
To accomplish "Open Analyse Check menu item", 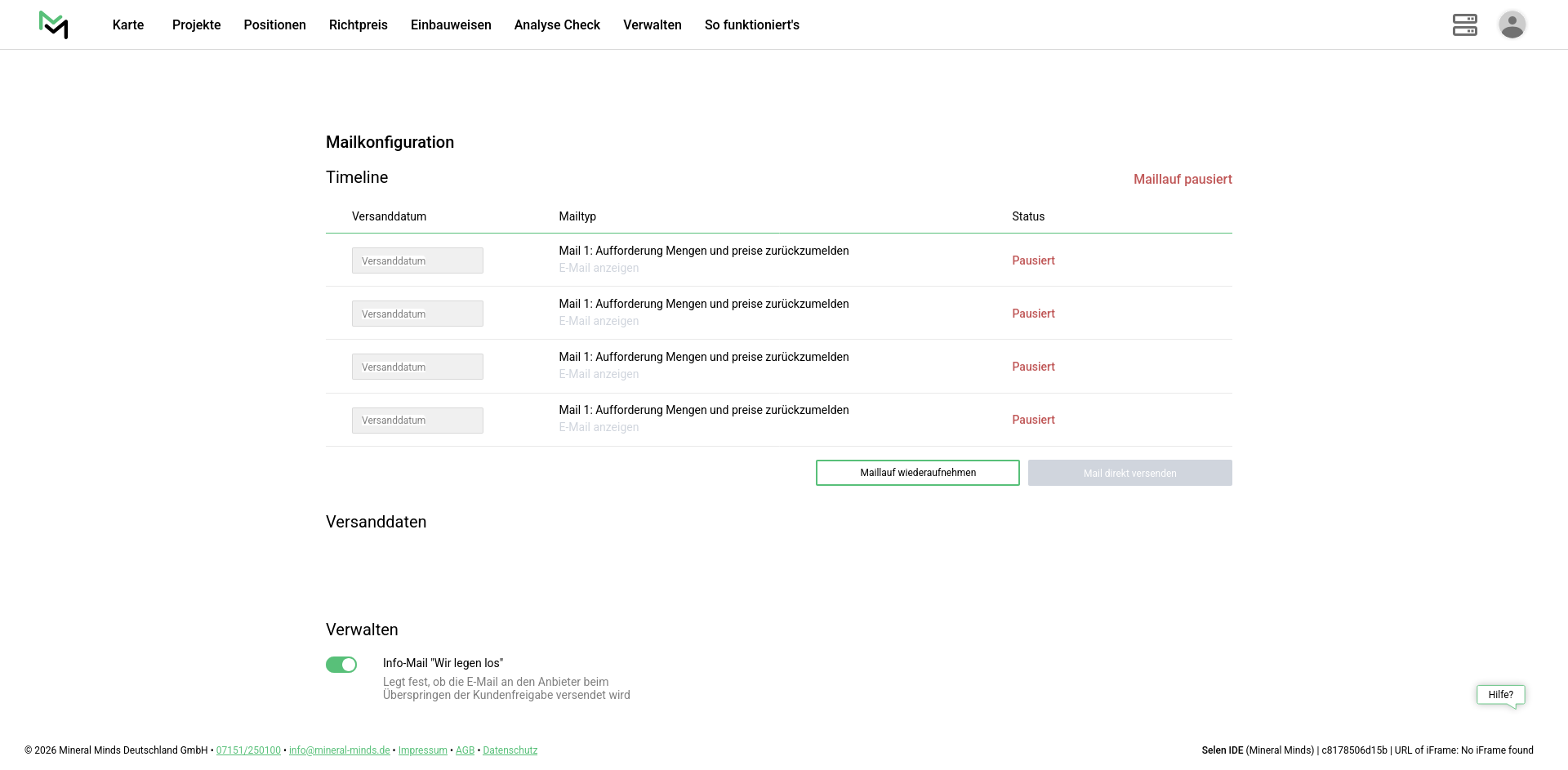I will (x=557, y=24).
